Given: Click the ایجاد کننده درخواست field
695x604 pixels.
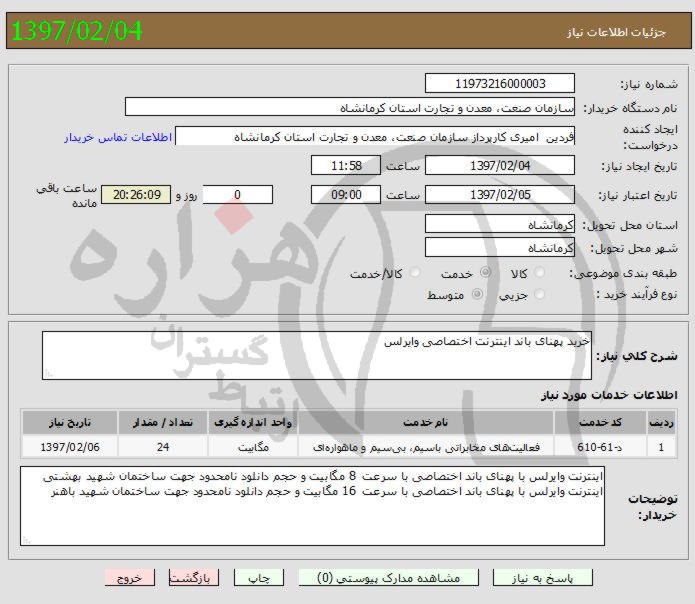Looking at the screenshot, I should (375, 136).
